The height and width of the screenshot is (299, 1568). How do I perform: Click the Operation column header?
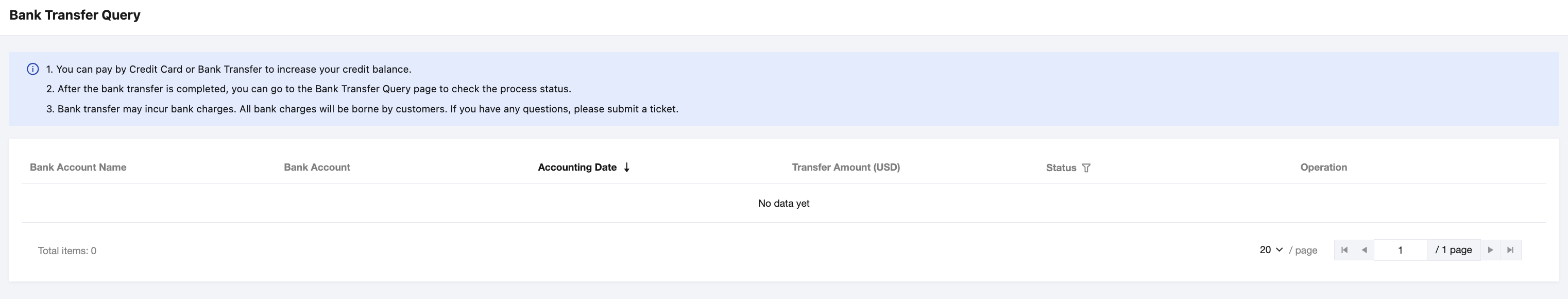tap(1323, 168)
